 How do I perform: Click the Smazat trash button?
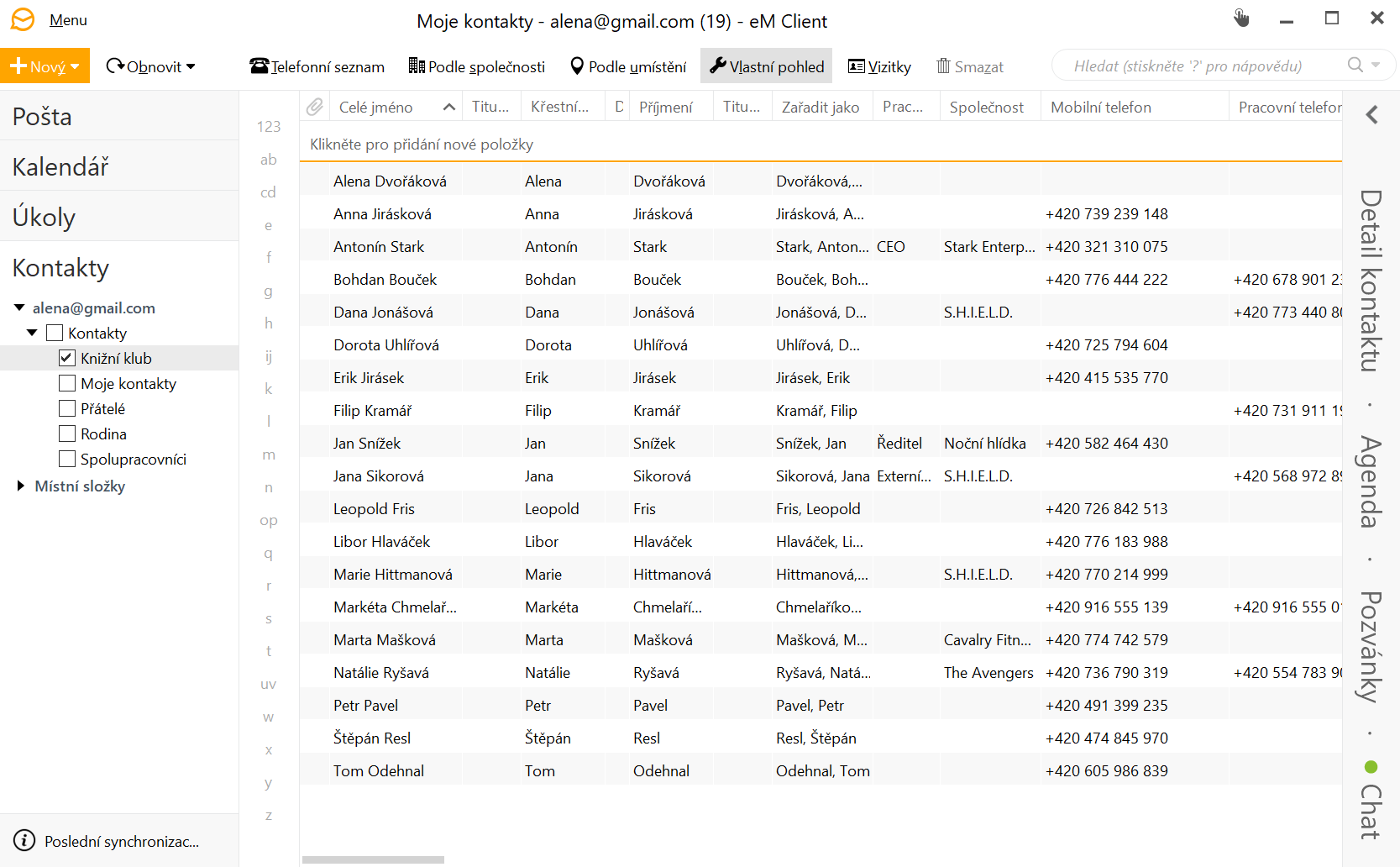click(x=970, y=66)
